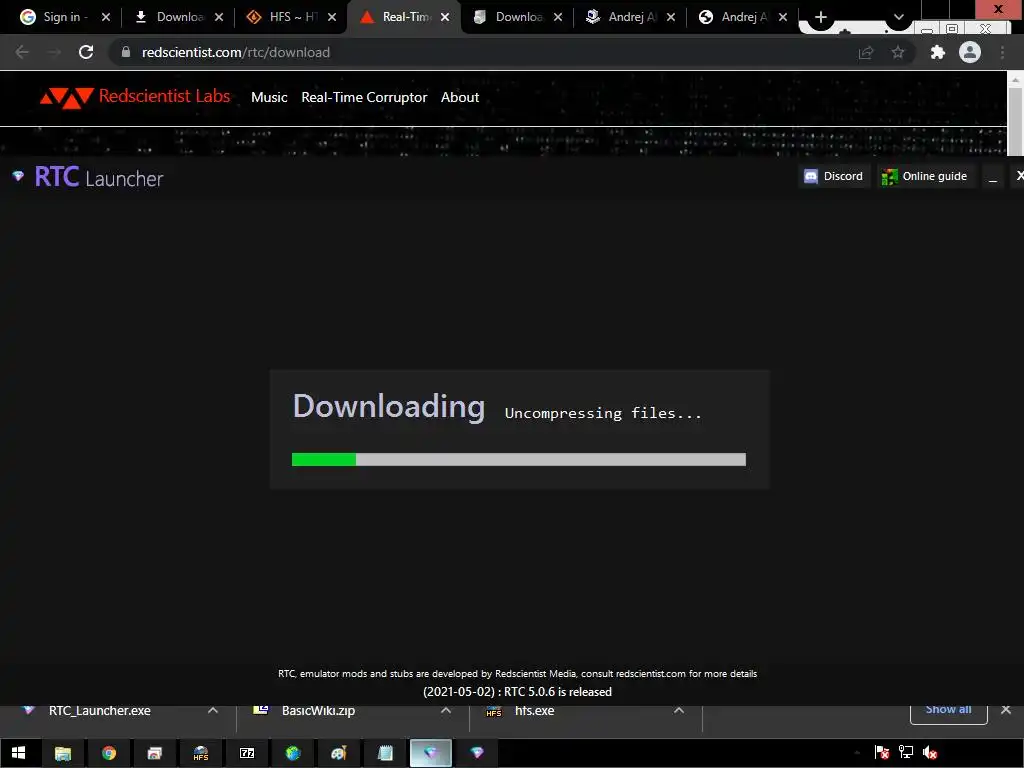Click the address bar URL
The width and height of the screenshot is (1024, 768).
click(236, 52)
